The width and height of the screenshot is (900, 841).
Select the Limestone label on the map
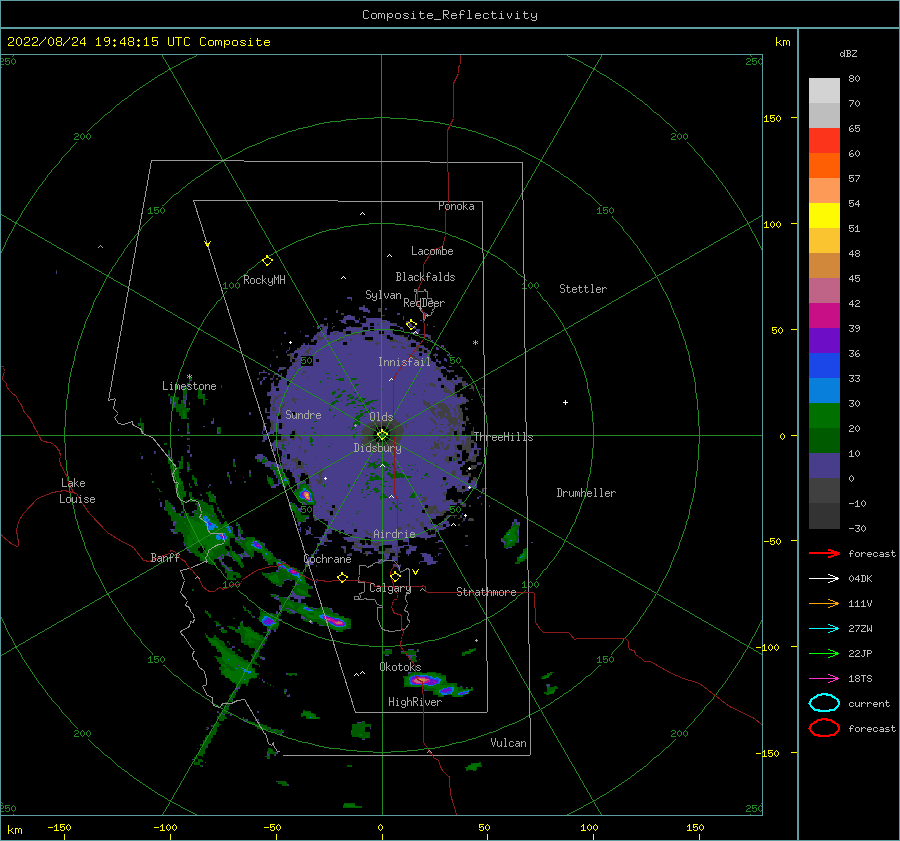(189, 386)
